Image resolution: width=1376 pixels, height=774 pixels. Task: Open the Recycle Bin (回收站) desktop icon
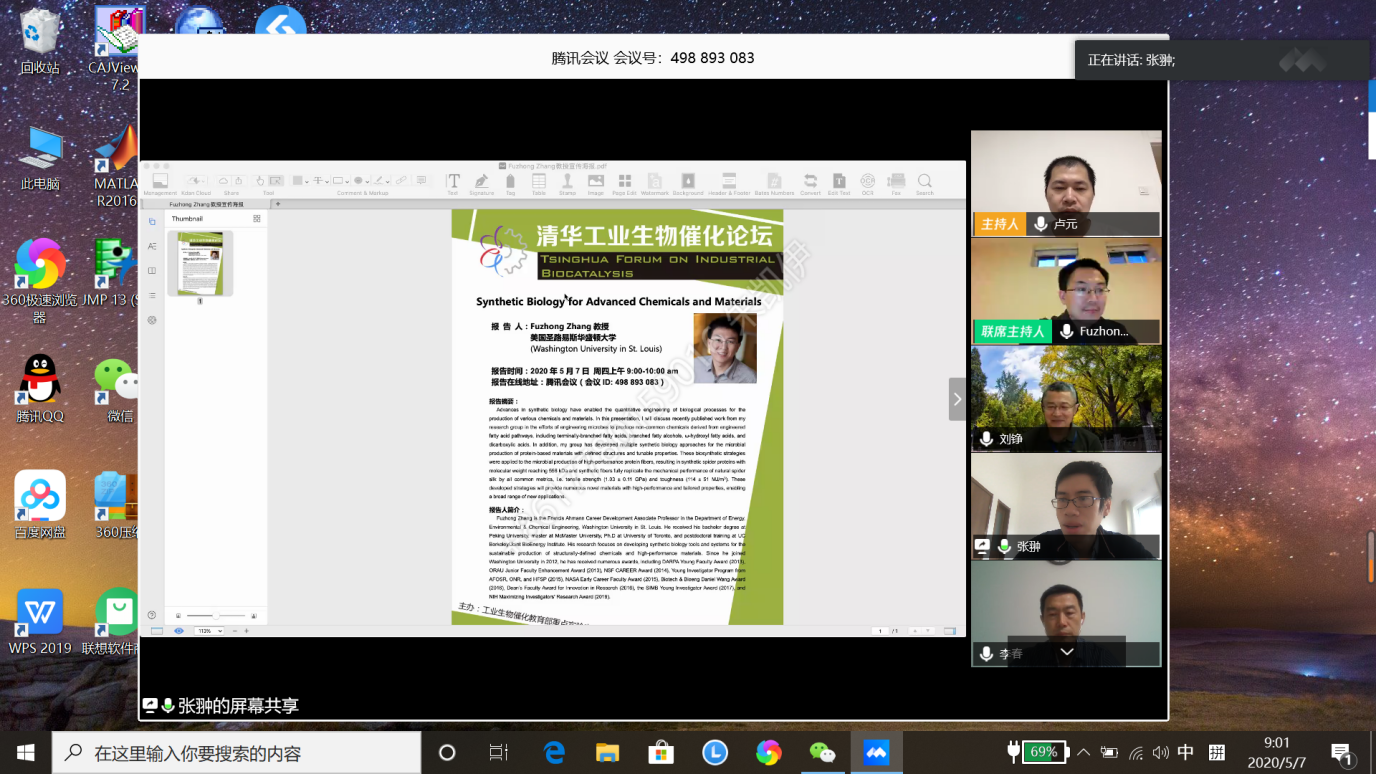click(40, 40)
